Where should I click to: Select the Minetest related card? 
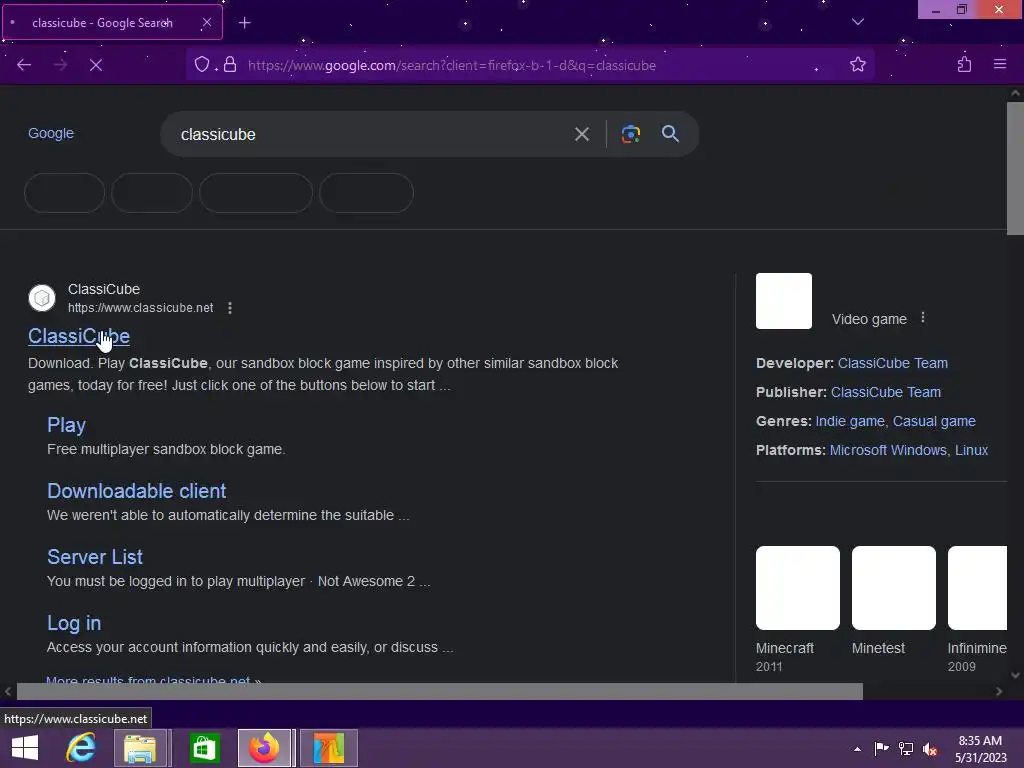click(x=893, y=601)
